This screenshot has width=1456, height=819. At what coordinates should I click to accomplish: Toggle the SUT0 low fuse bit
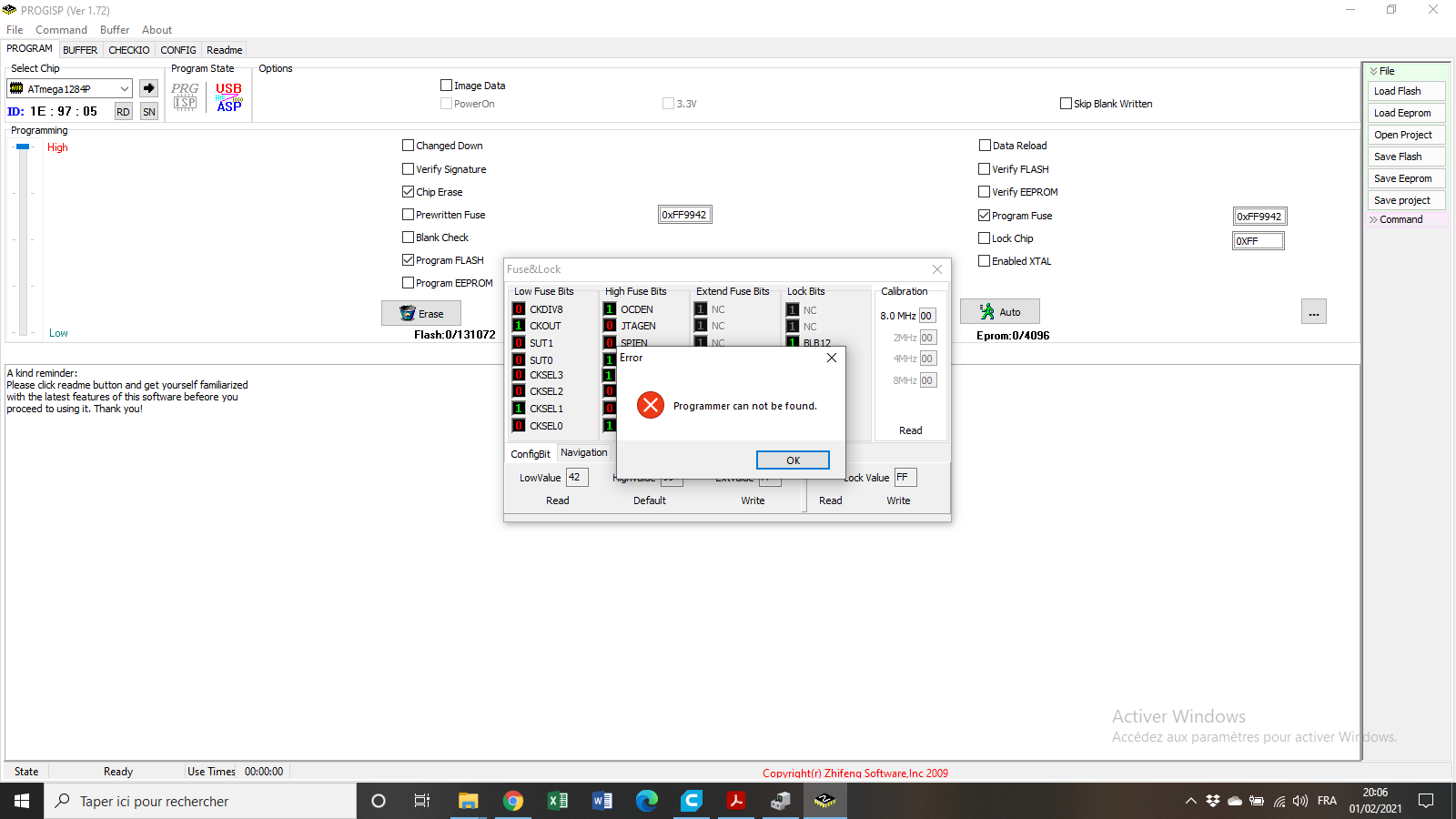[x=519, y=360]
